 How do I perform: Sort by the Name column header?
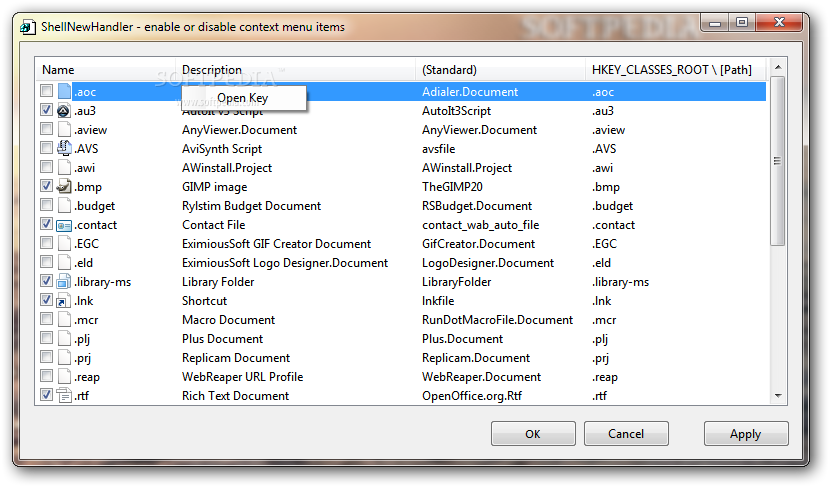106,70
